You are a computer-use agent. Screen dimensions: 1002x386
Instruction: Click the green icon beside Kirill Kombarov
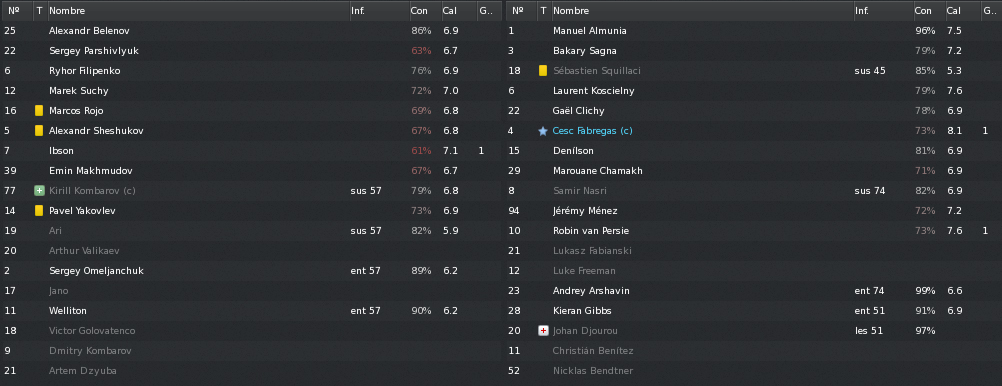(x=39, y=190)
